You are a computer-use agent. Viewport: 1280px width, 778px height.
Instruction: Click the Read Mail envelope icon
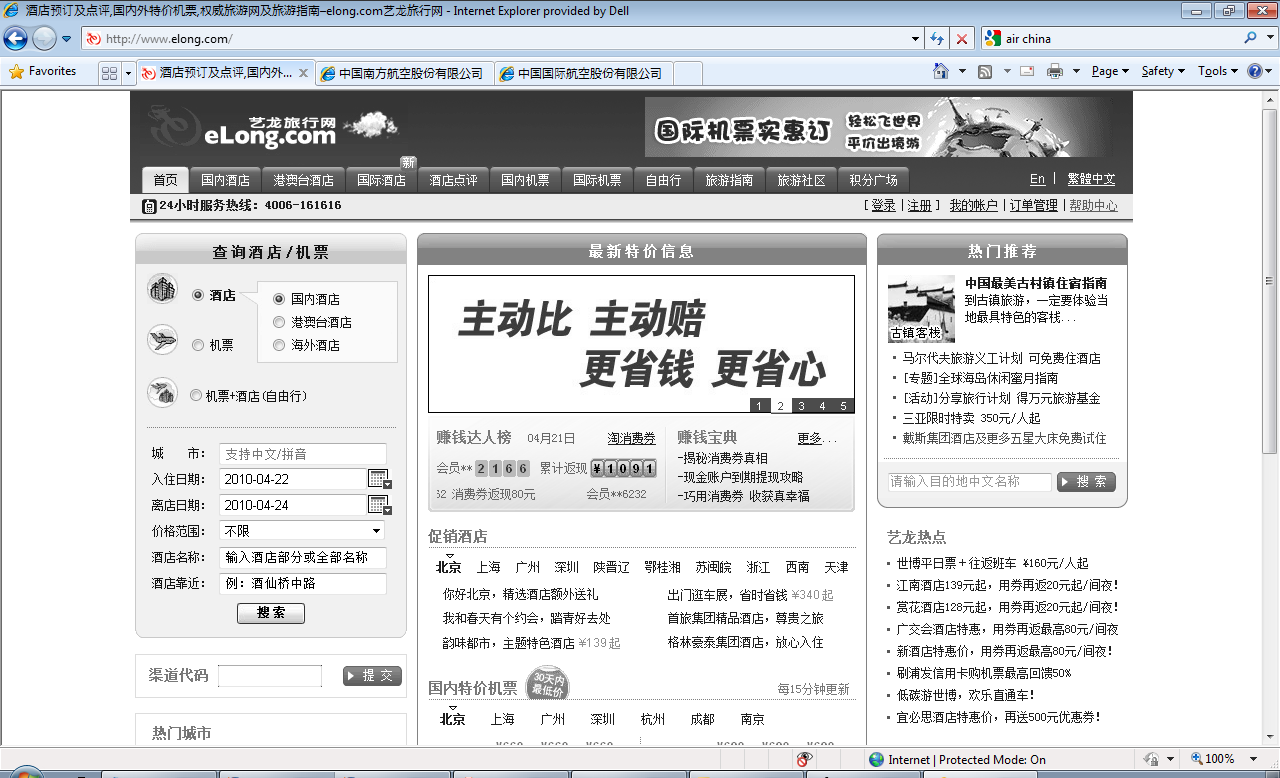click(1027, 71)
